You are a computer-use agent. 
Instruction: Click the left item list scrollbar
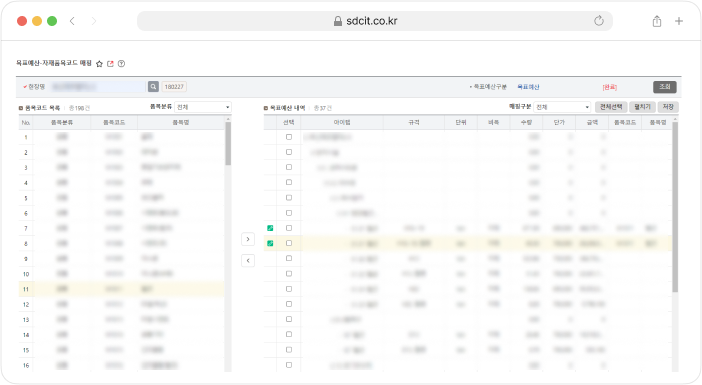228,144
